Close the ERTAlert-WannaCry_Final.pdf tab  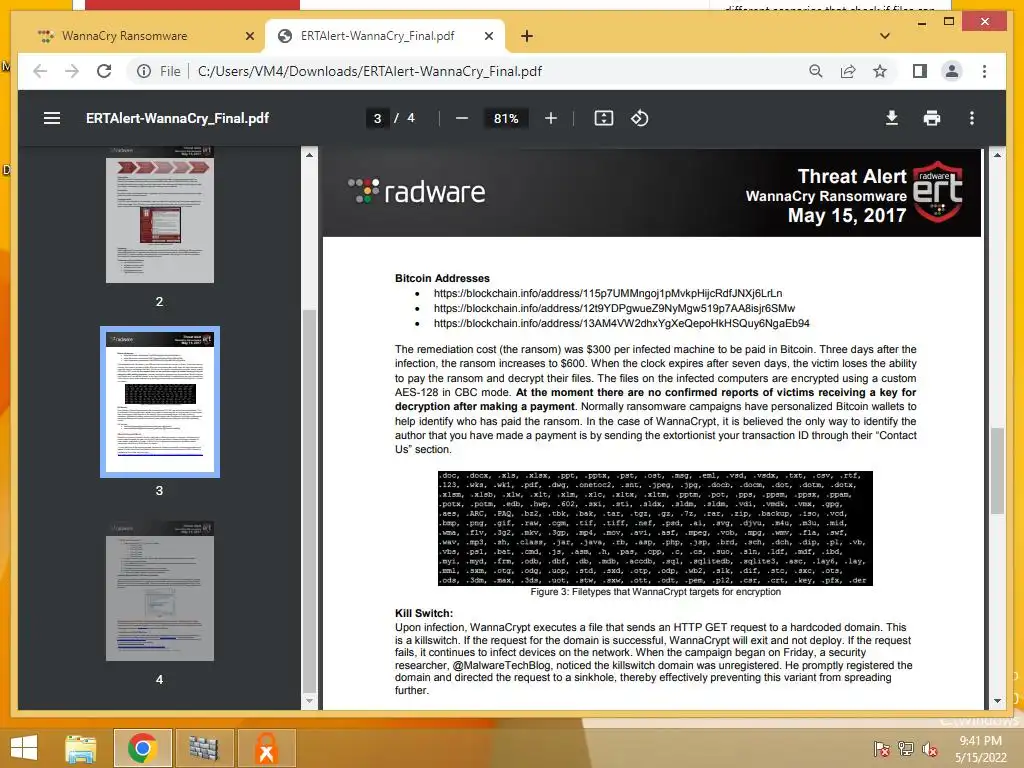(x=488, y=36)
